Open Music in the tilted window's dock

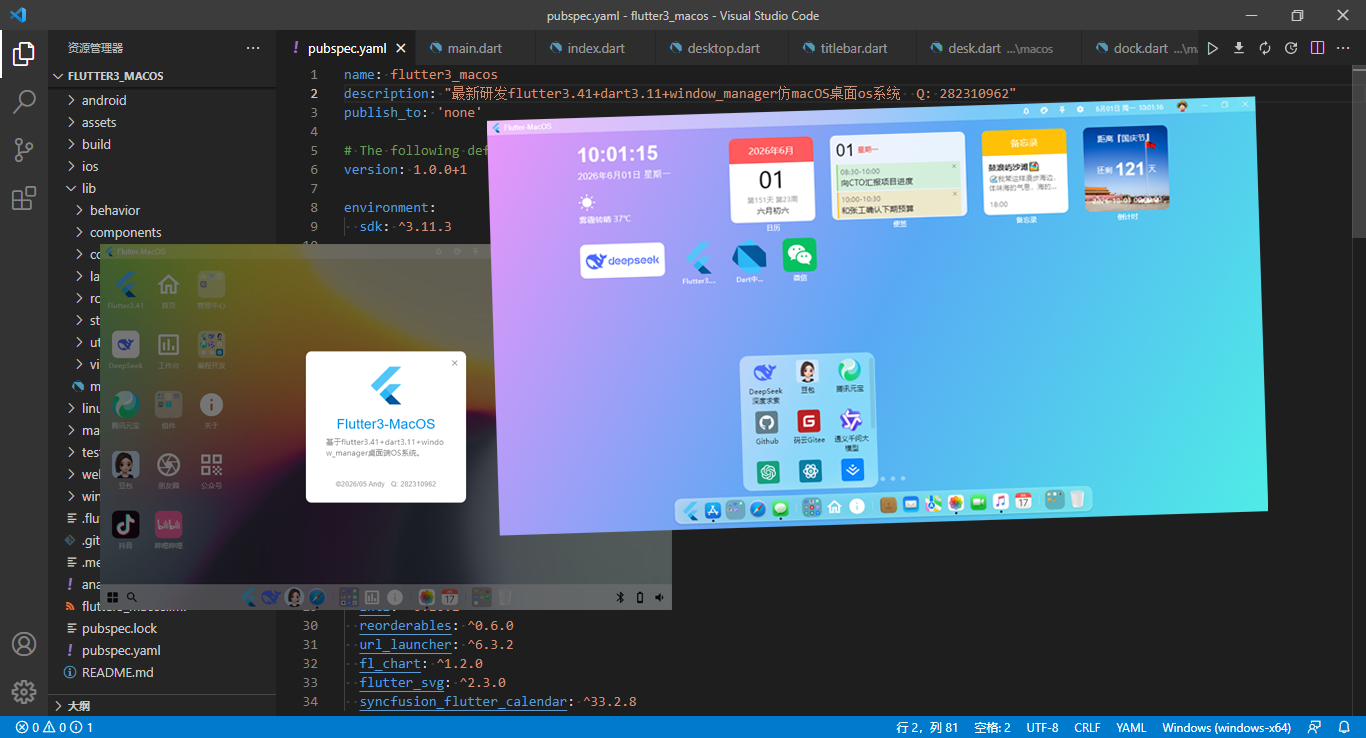click(1001, 502)
